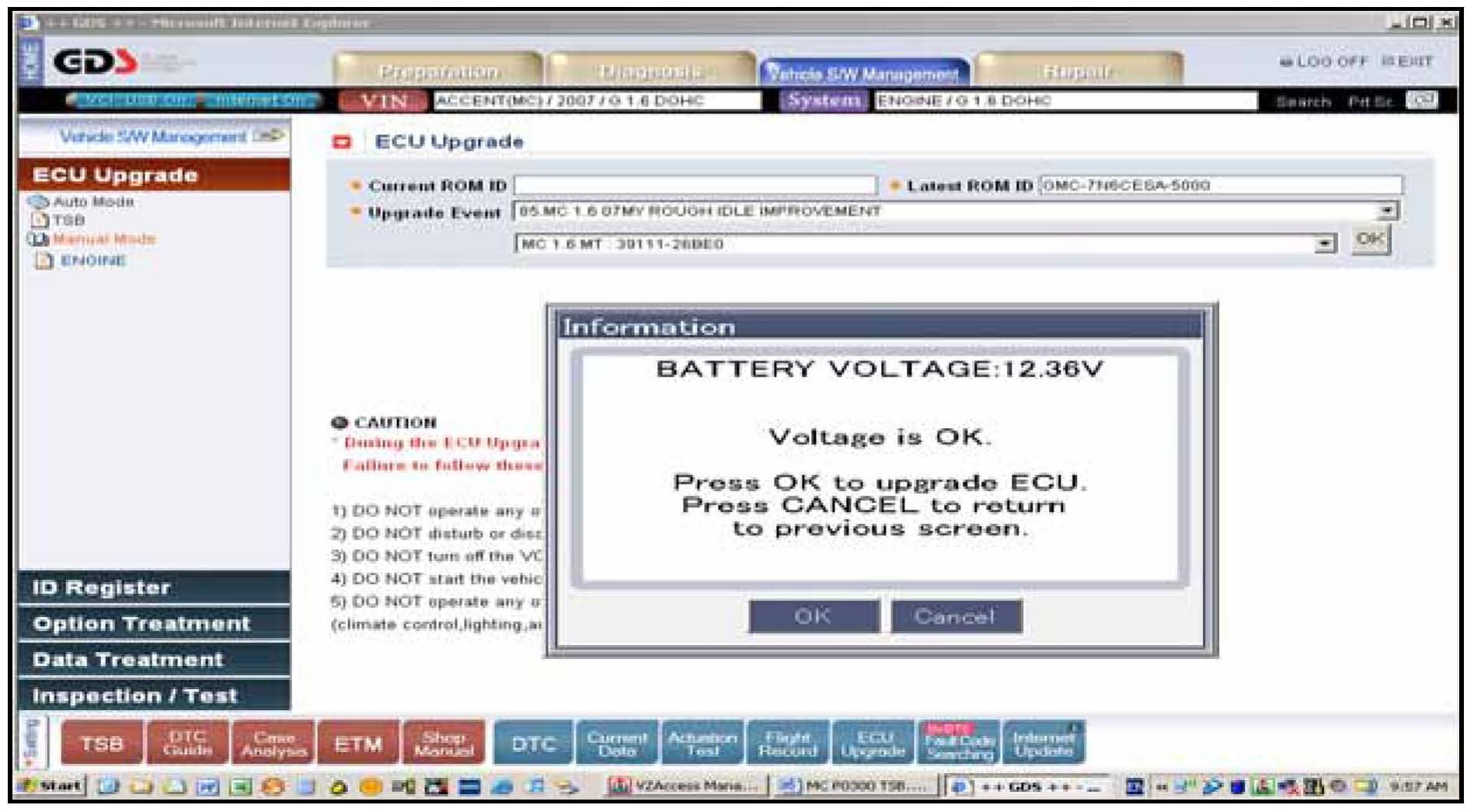Image resolution: width=1474 pixels, height=812 pixels.
Task: Launch the Actuation Test tool
Action: (702, 744)
